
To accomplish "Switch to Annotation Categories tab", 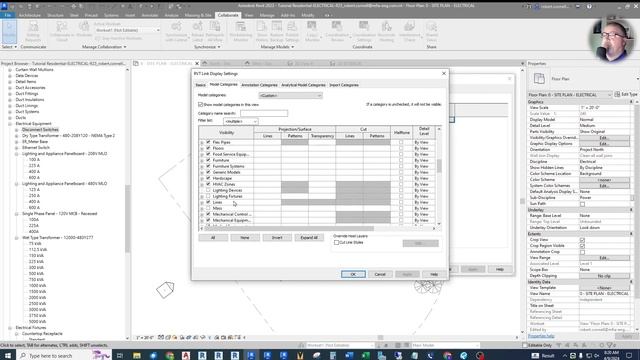I will pyautogui.click(x=259, y=85).
